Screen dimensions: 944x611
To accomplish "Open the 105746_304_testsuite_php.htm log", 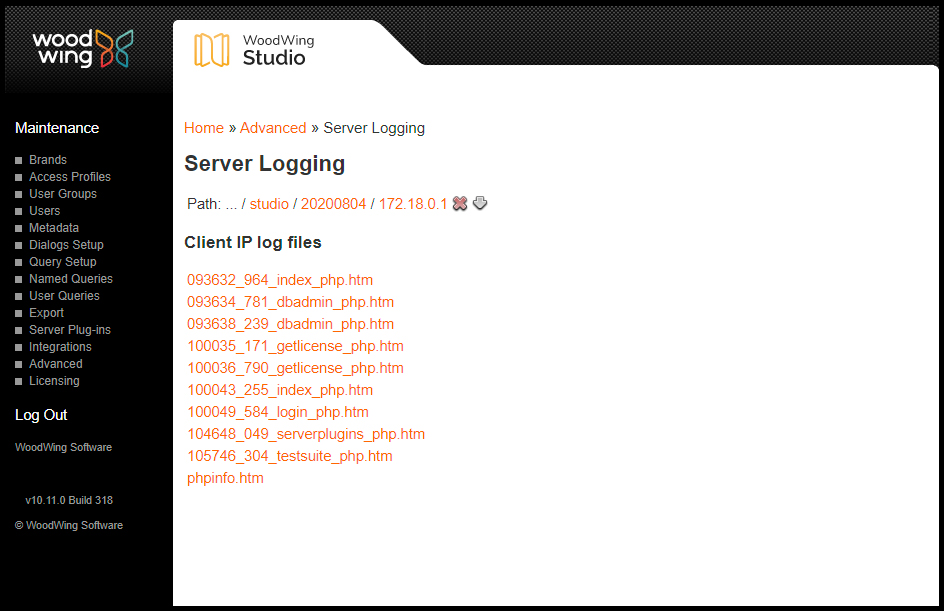I will coord(290,456).
